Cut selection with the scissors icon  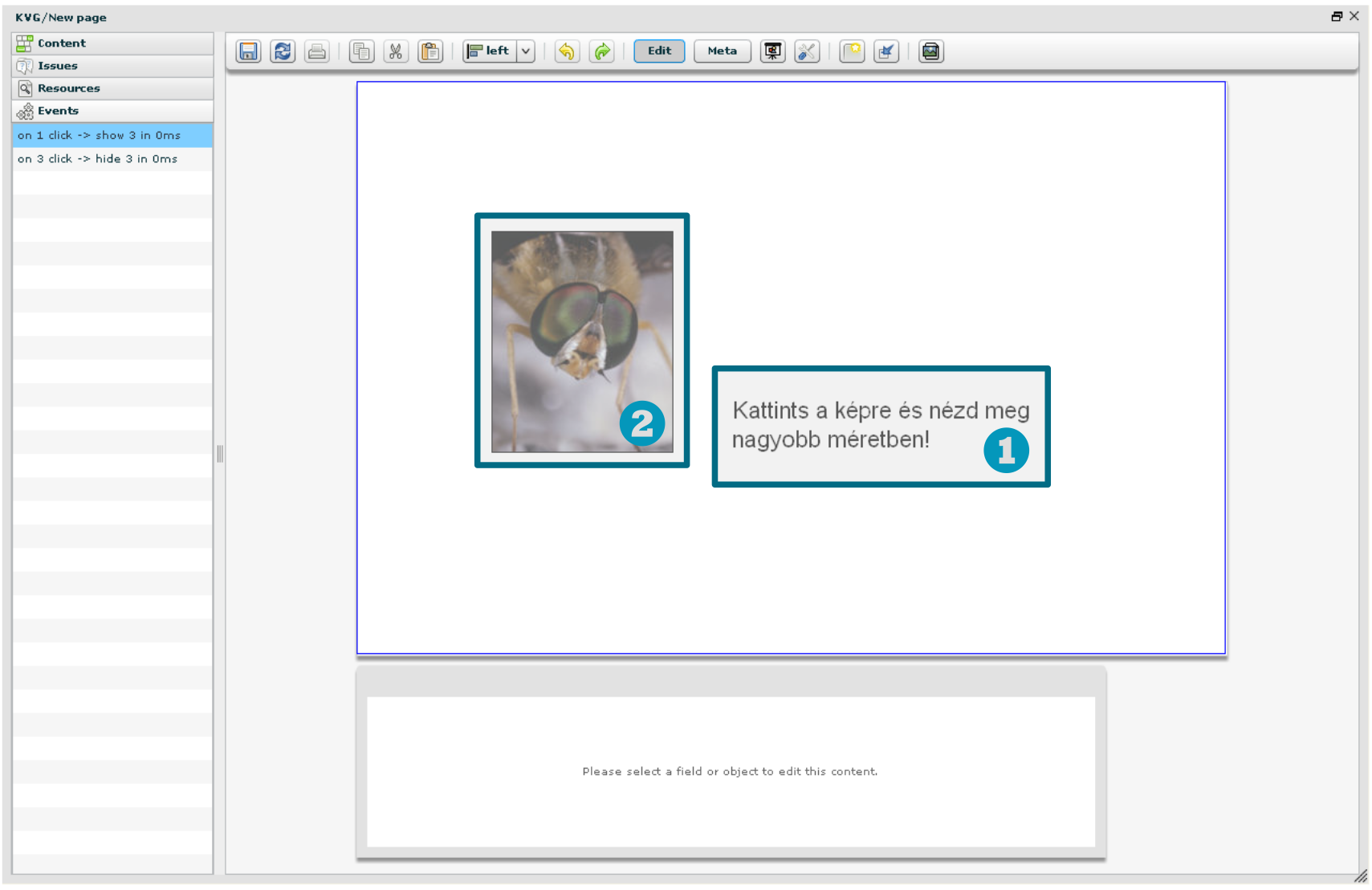pos(396,51)
